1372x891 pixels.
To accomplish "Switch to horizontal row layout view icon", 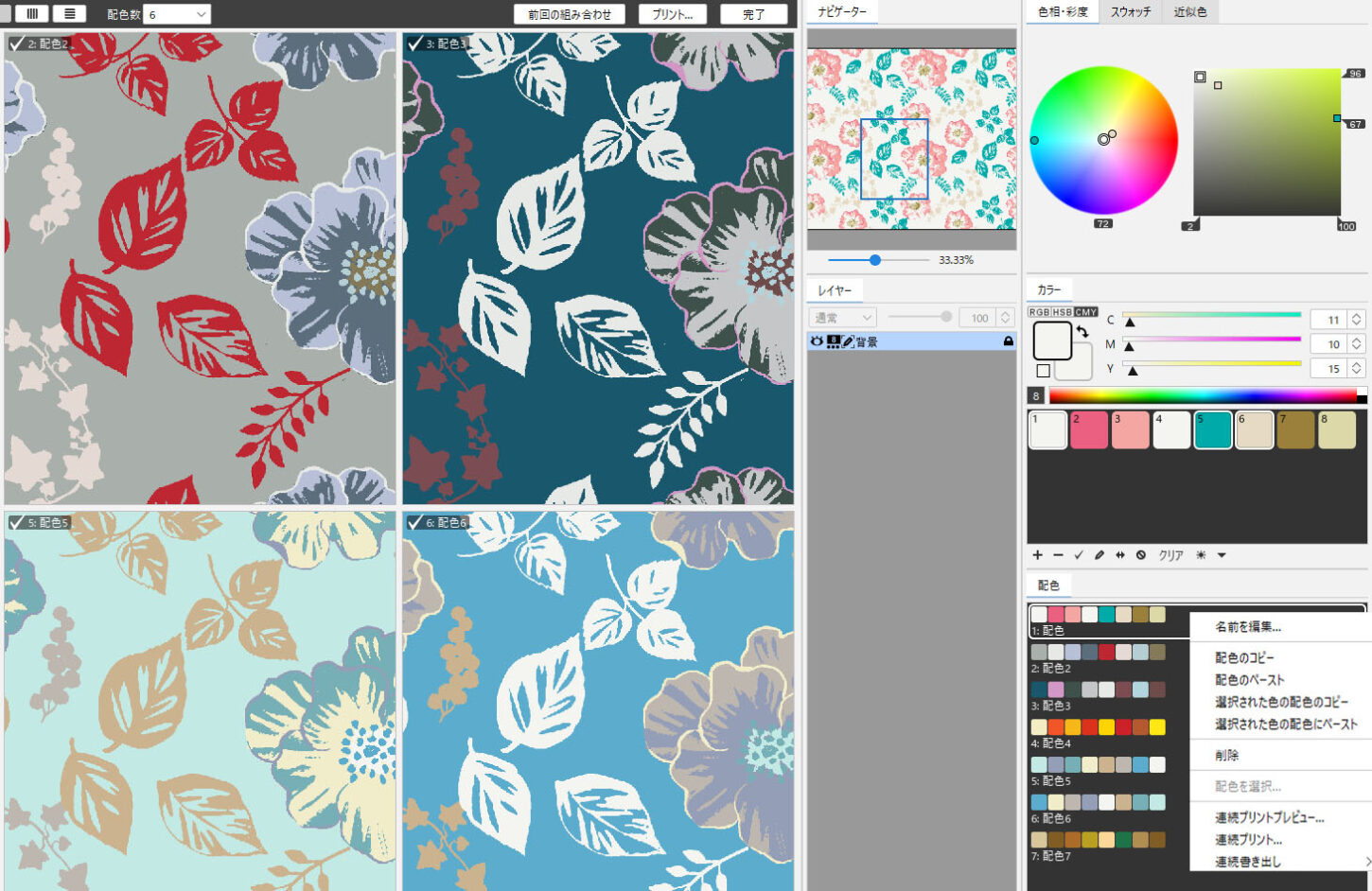I will pos(69,14).
